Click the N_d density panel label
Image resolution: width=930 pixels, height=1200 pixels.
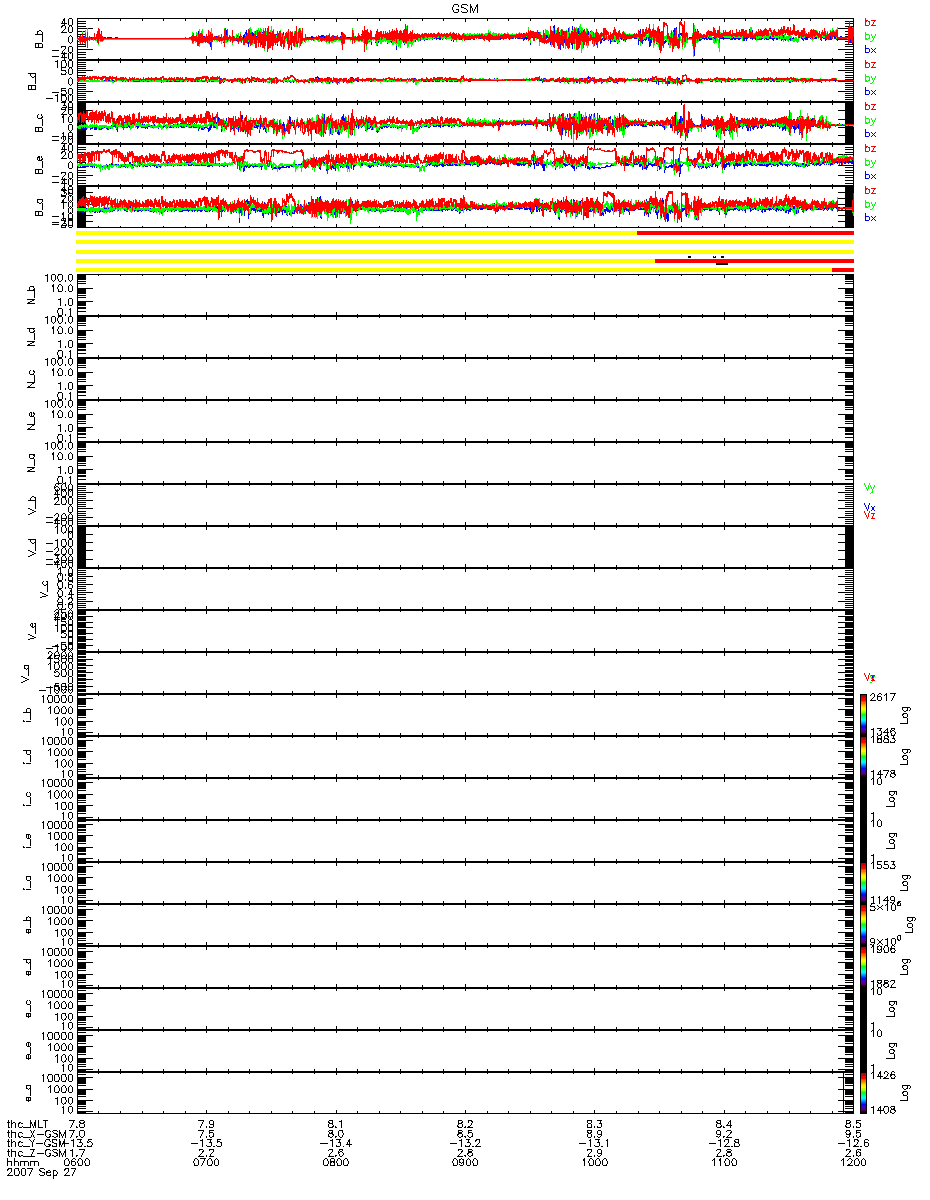point(32,337)
